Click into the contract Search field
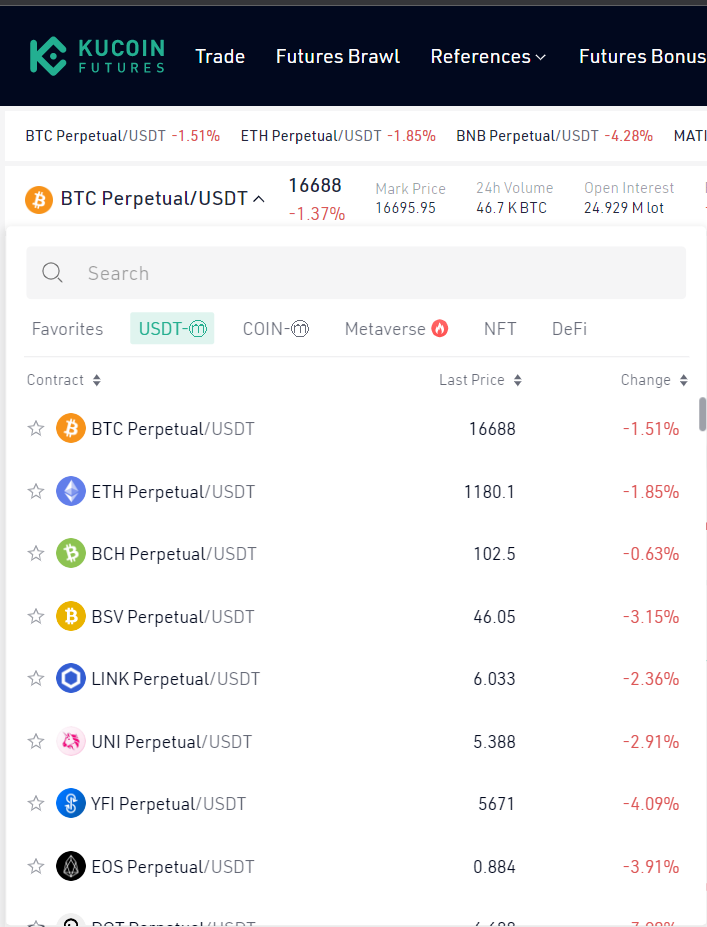This screenshot has height=927, width=707. pyautogui.click(x=380, y=273)
